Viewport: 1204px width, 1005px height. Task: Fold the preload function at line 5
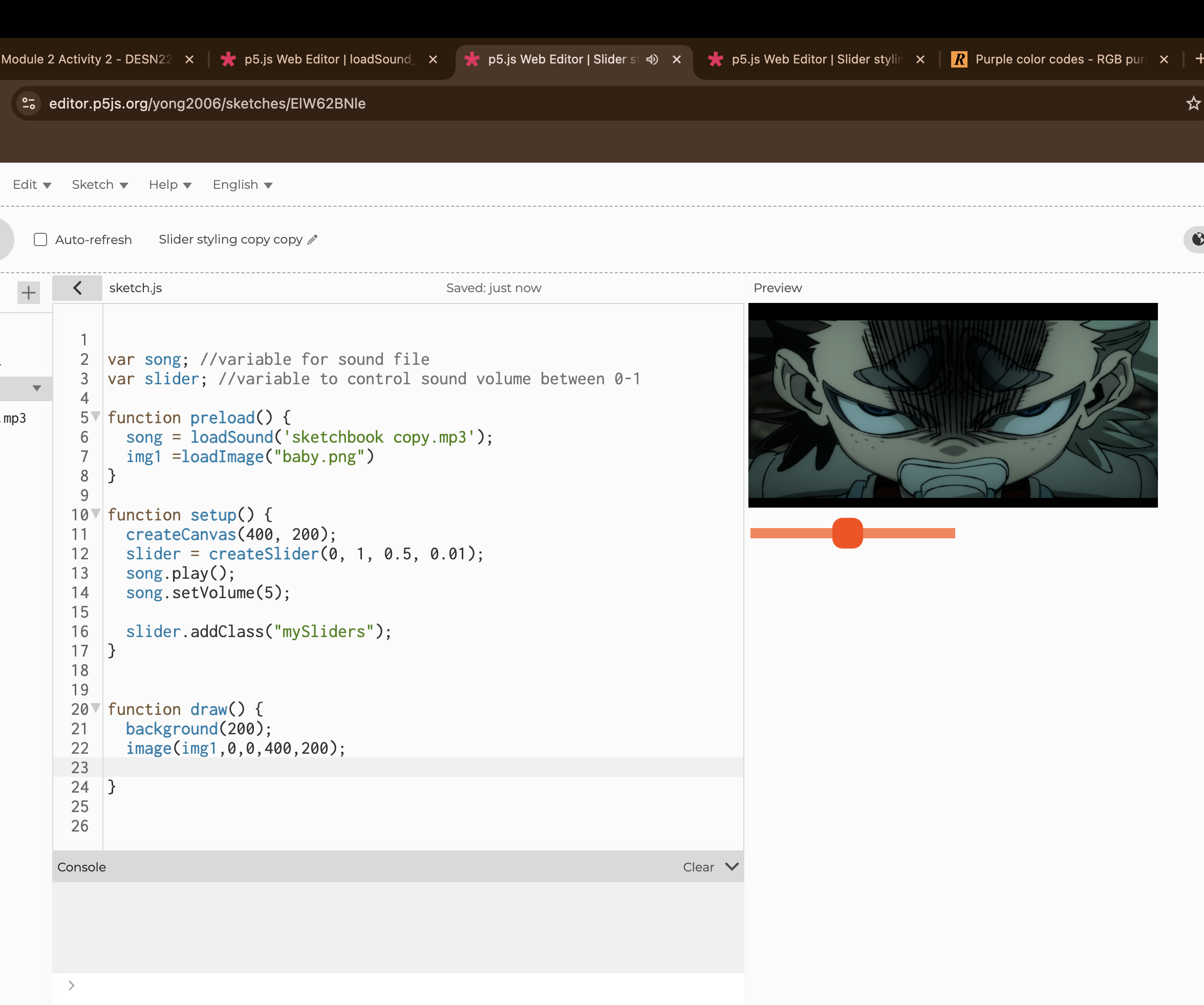coord(96,416)
